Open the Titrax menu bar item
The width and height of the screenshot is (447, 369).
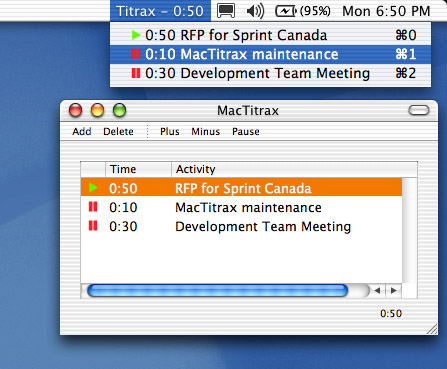[x=160, y=11]
